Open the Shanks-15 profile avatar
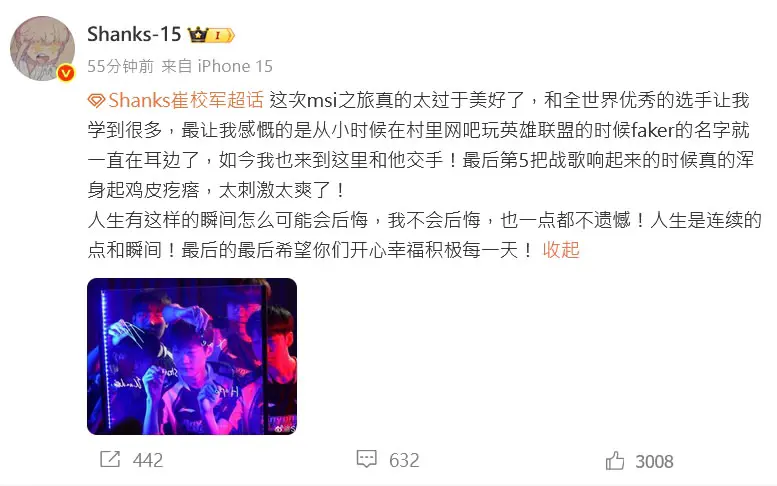Screen dimensions: 777x486 pyautogui.click(x=43, y=49)
